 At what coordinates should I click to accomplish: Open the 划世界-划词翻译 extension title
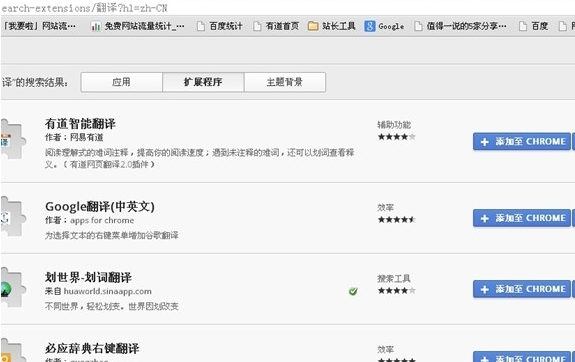pos(88,277)
